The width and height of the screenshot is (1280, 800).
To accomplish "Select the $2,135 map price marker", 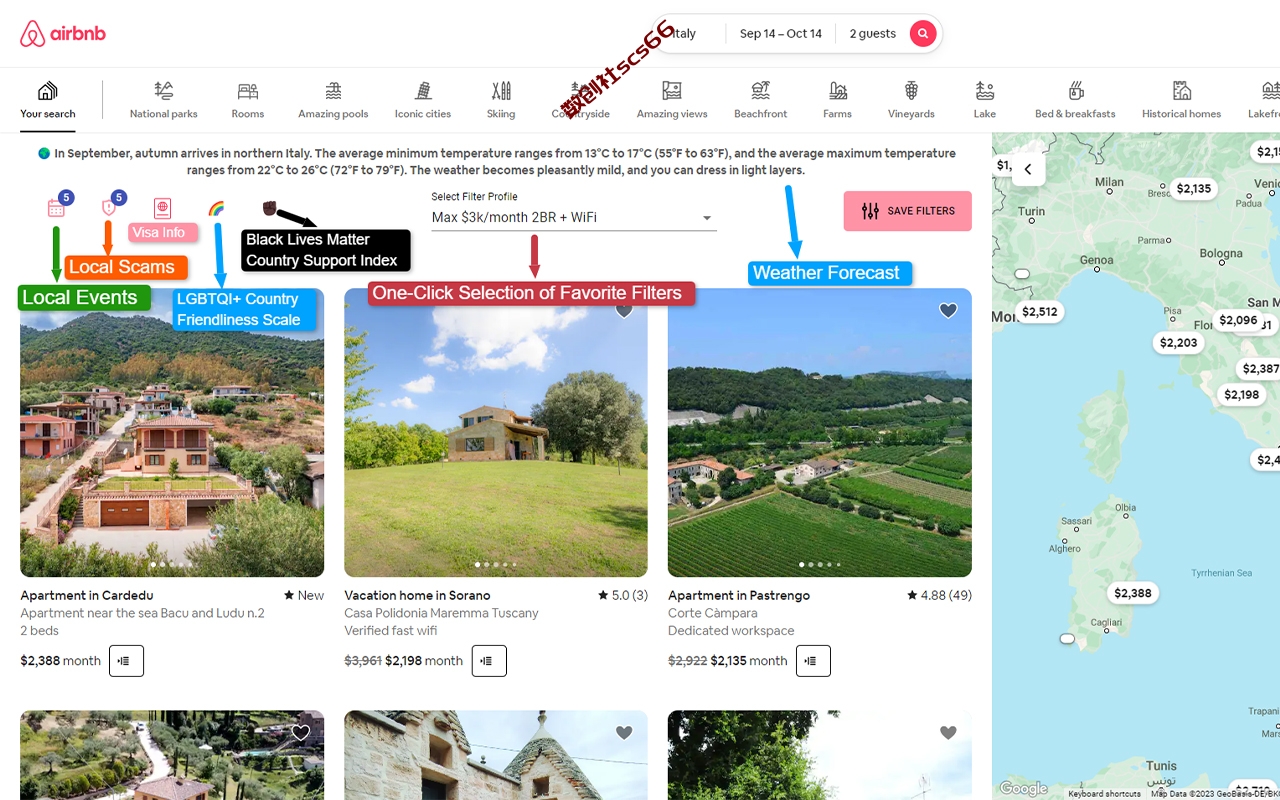I will (1194, 188).
